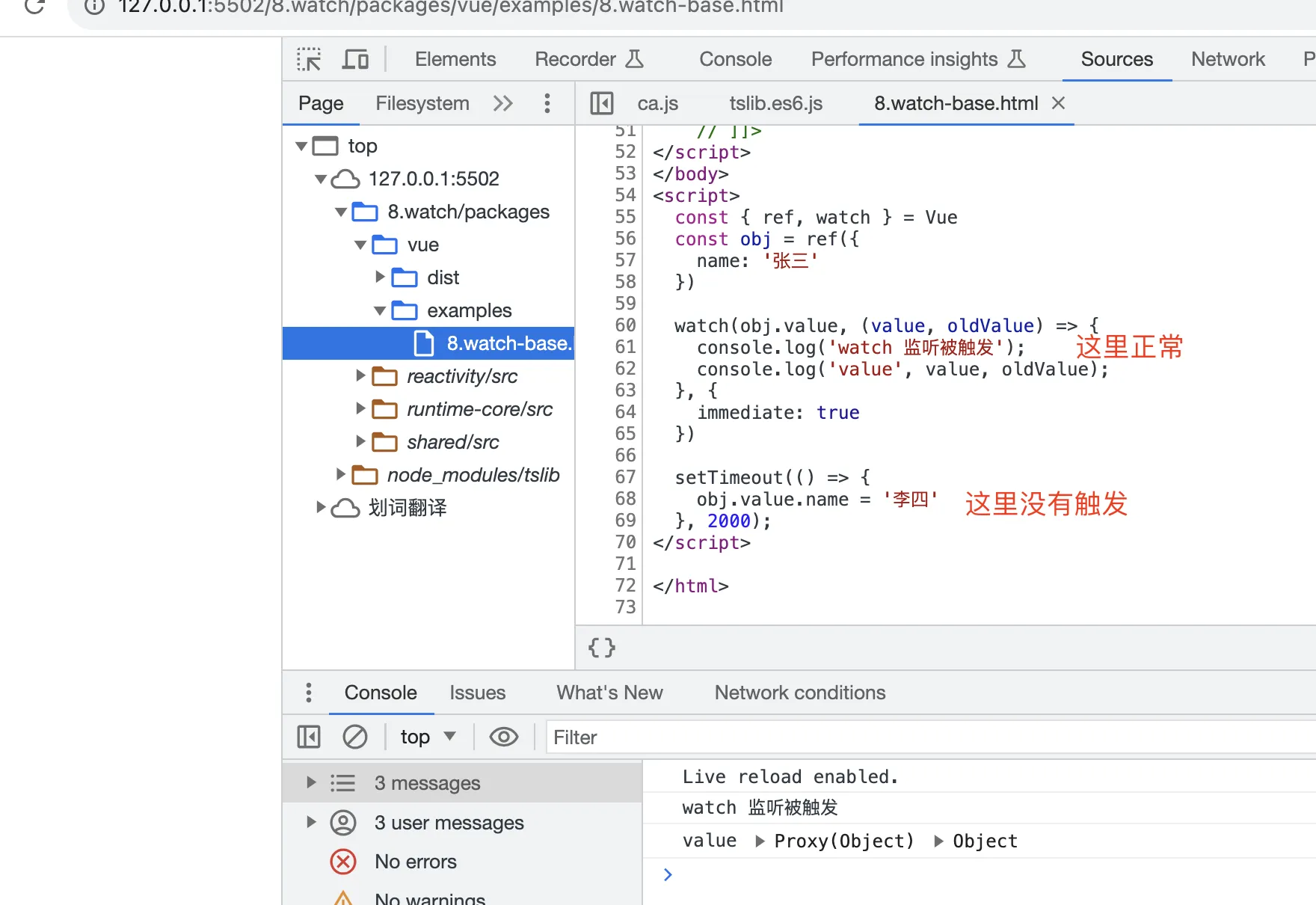Open the top-level Console panel tab
This screenshot has height=905, width=1316.
click(735, 59)
